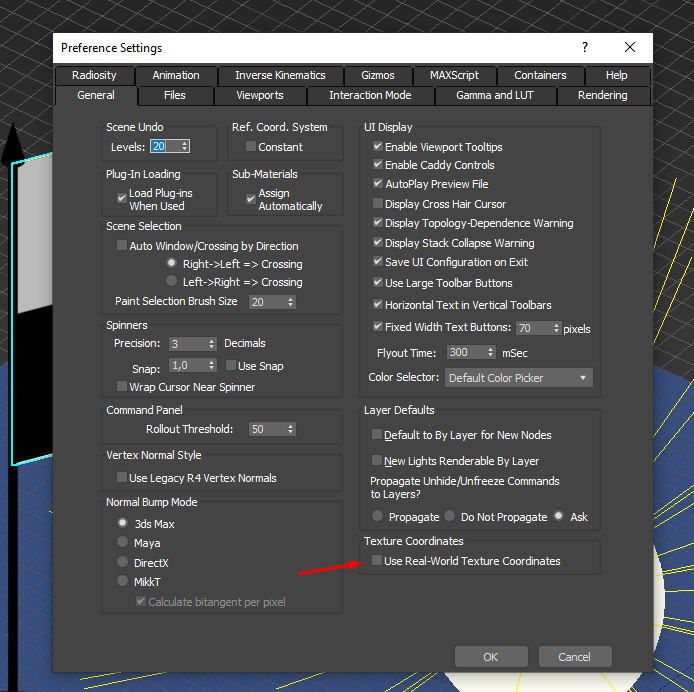Click the Scene Undo Levels field
The image size is (694, 692).
tap(166, 147)
